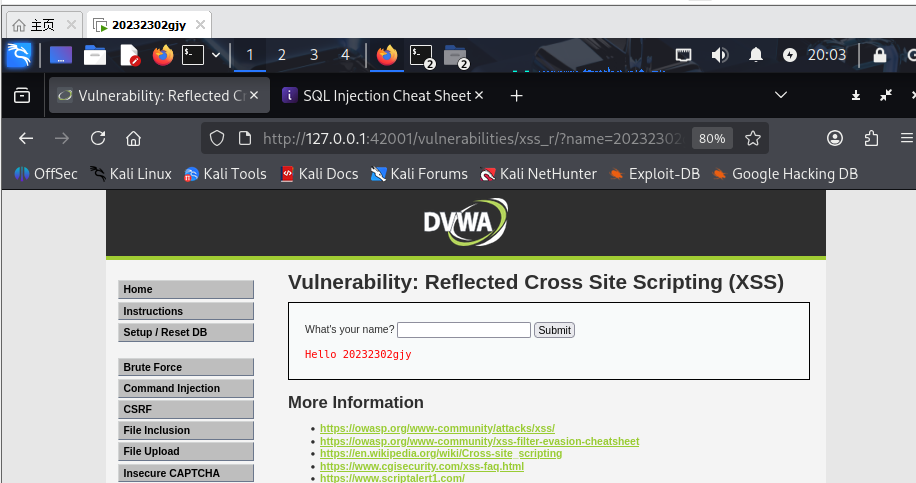Image resolution: width=916 pixels, height=483 pixels.
Task: Open the tracking protection shield icon
Action: [x=217, y=138]
